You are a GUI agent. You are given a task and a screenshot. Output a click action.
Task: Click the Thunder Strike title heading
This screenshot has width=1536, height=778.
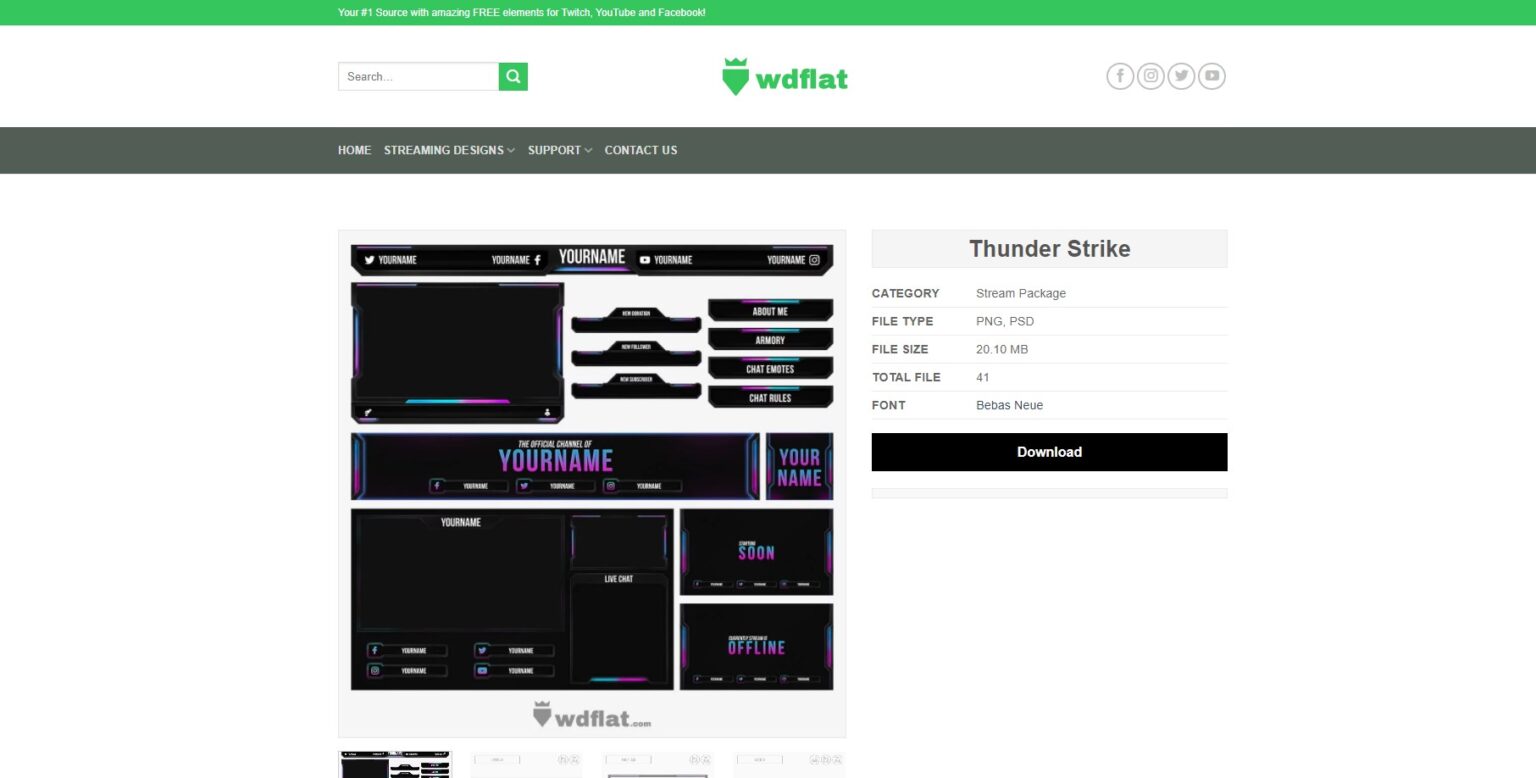click(x=1049, y=249)
